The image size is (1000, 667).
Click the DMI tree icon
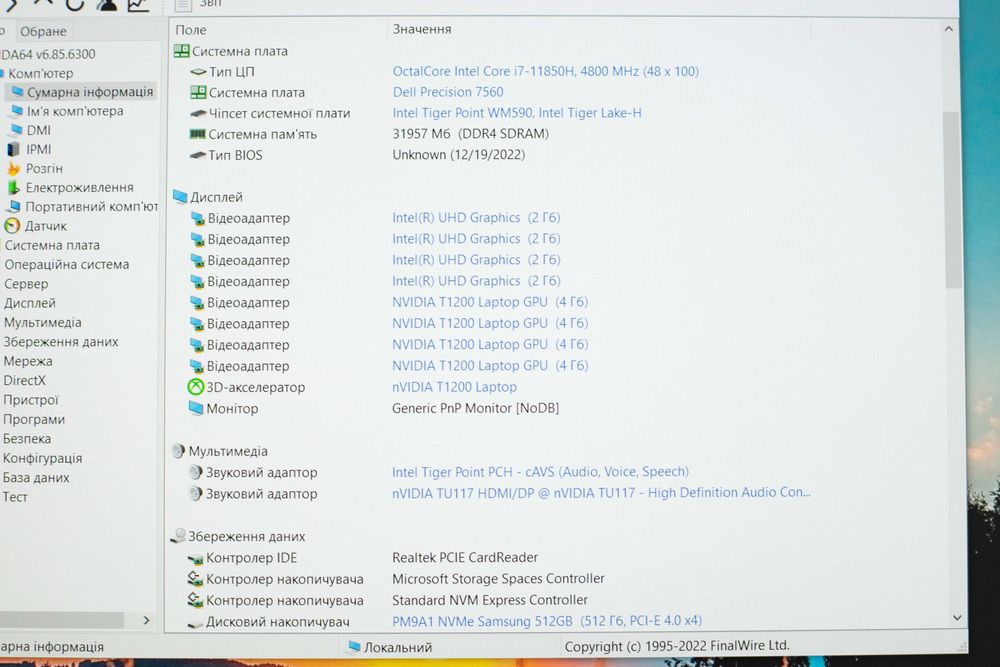[15, 130]
